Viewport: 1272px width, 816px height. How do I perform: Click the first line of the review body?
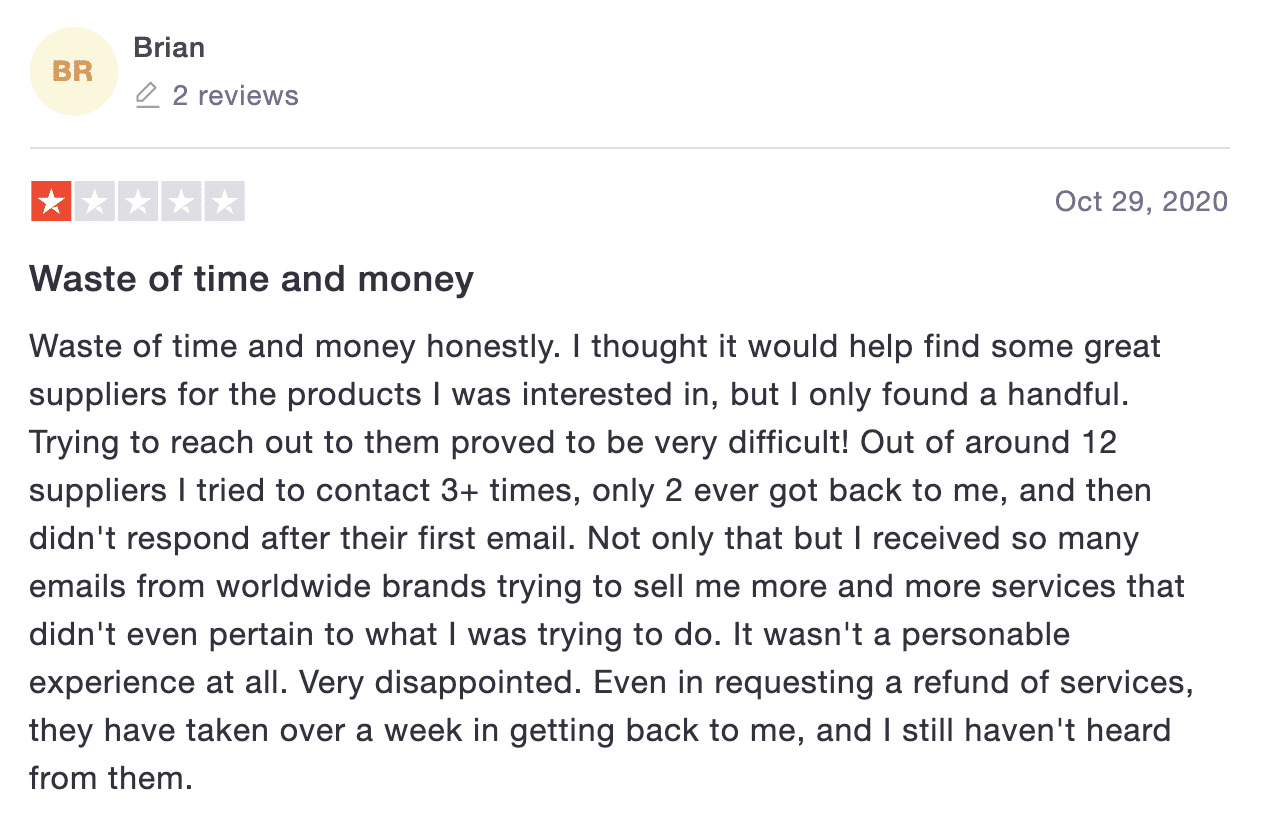(x=595, y=347)
